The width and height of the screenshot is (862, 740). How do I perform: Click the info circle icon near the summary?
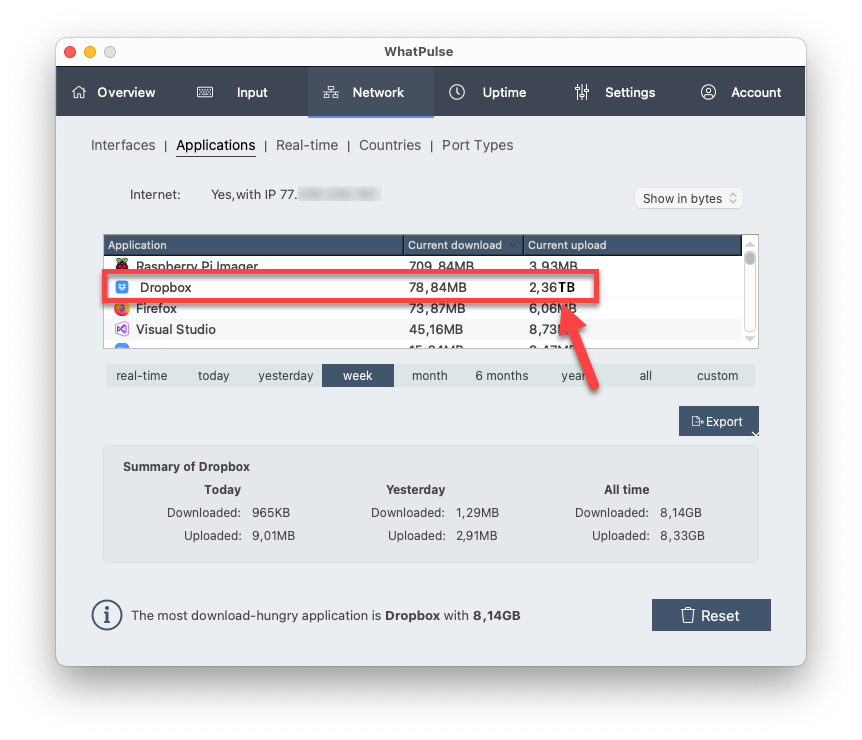107,615
